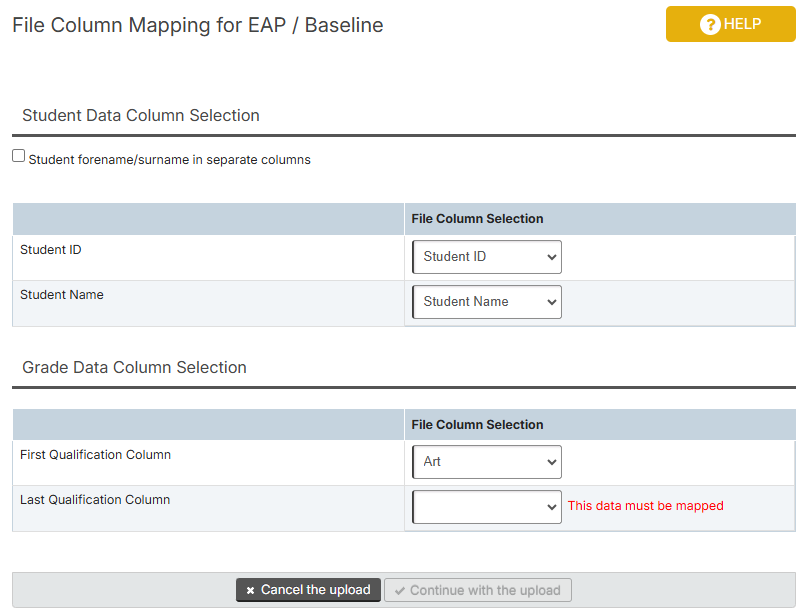
Task: Open the empty Last Qualification Column dropdown
Action: (x=486, y=507)
